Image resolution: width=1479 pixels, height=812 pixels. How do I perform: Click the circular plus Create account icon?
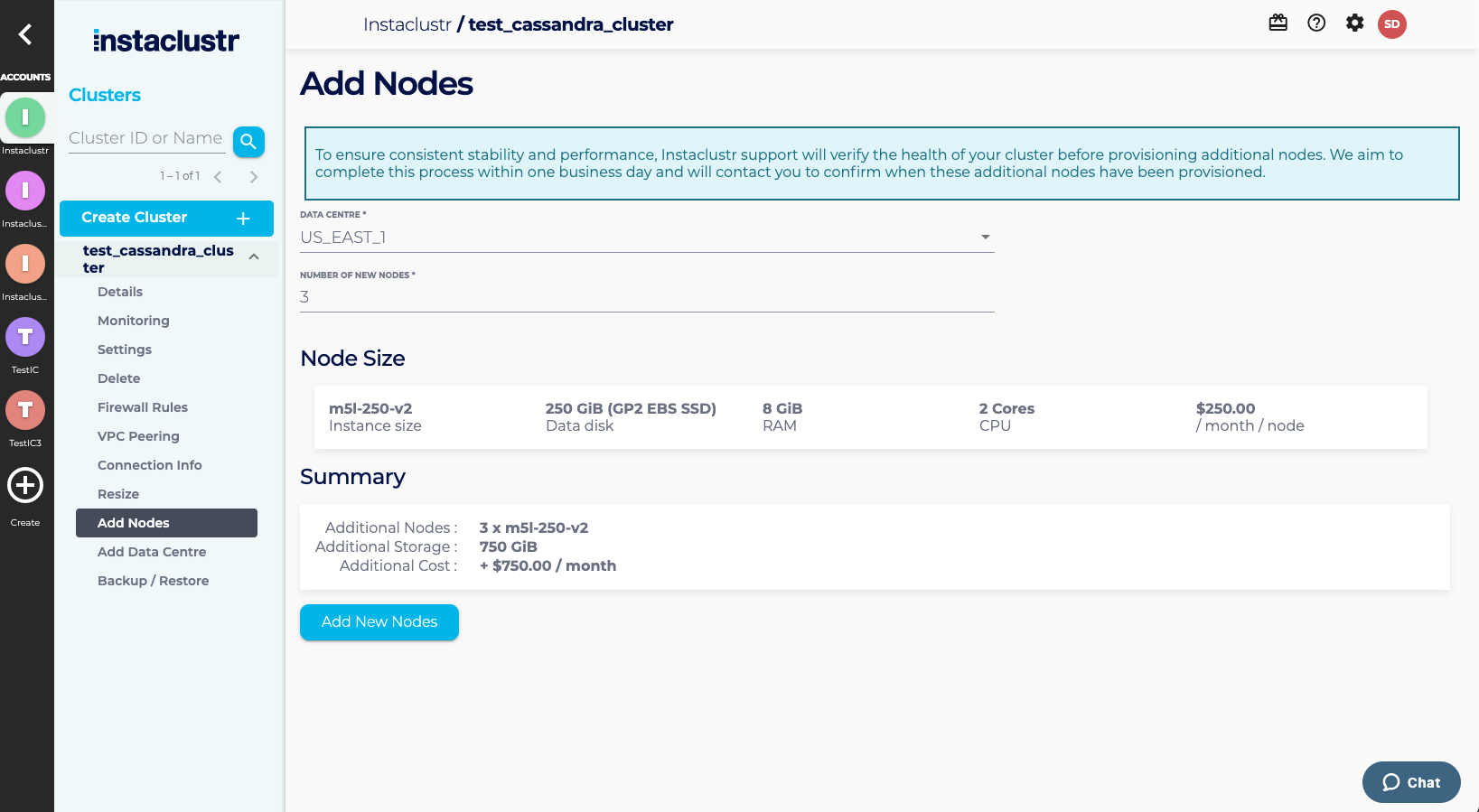25,486
